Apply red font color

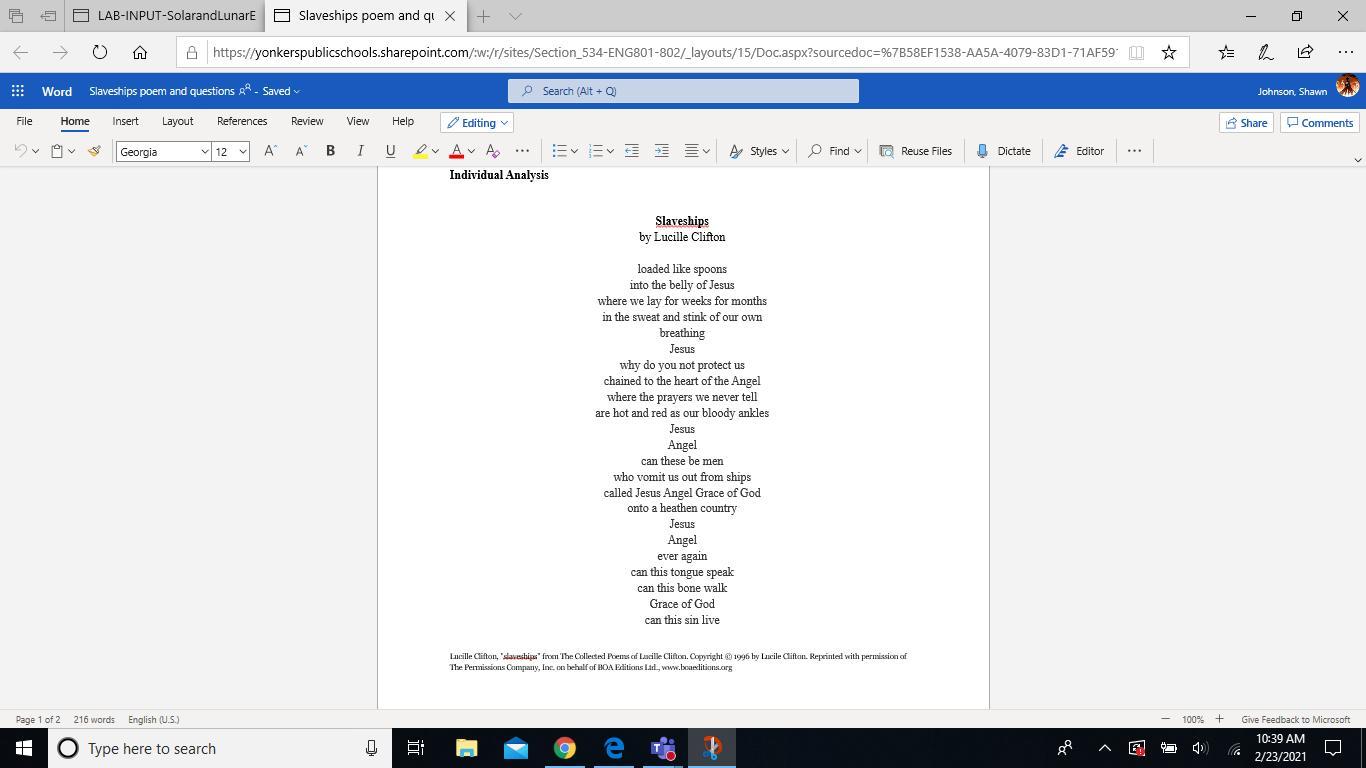(456, 151)
